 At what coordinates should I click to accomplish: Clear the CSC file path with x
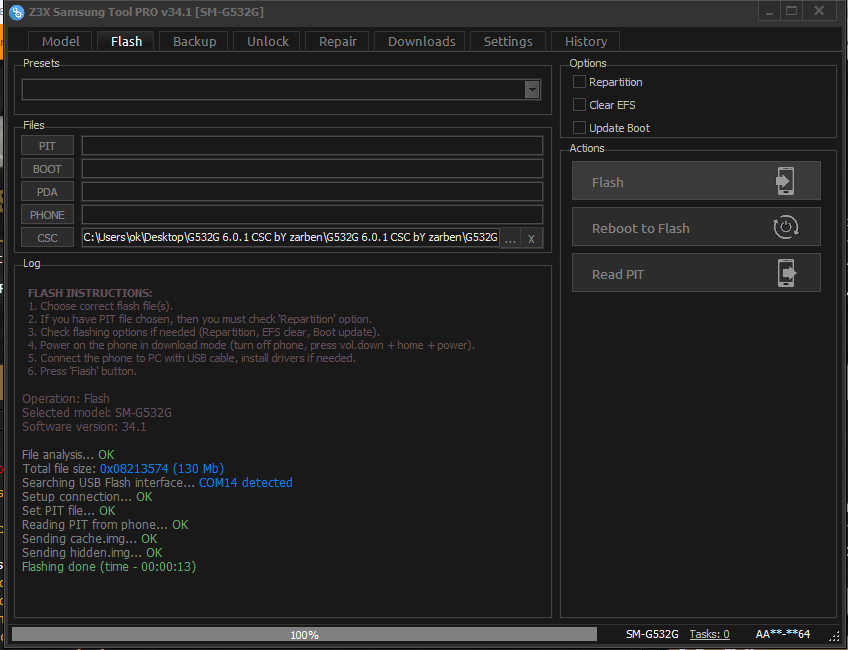point(531,238)
